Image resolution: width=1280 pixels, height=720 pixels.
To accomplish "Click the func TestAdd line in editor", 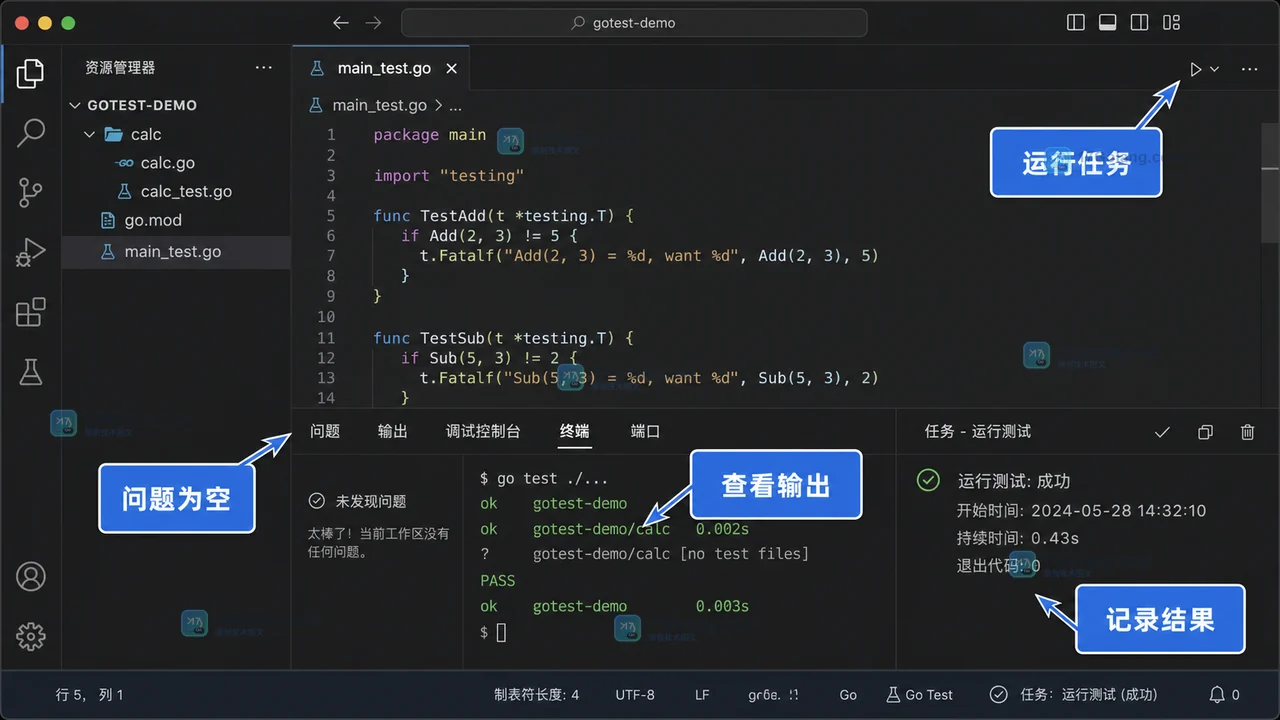I will [504, 216].
